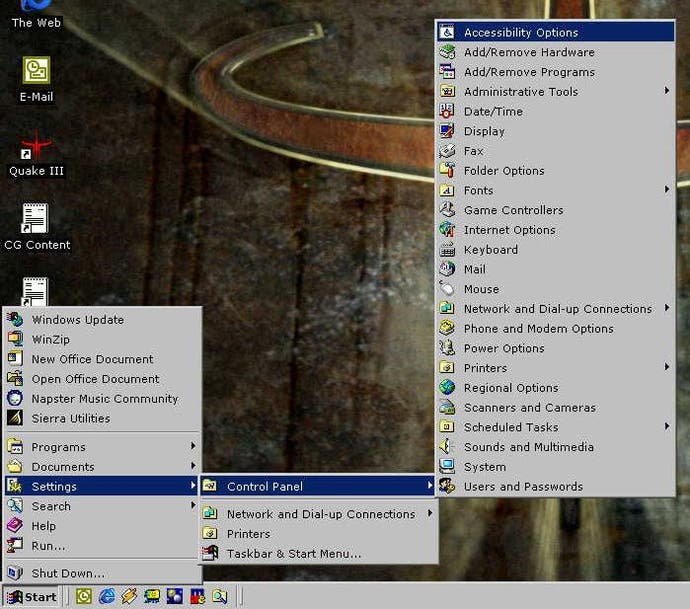Click the WinZip icon in Start menu
The width and height of the screenshot is (690, 609).
15,339
